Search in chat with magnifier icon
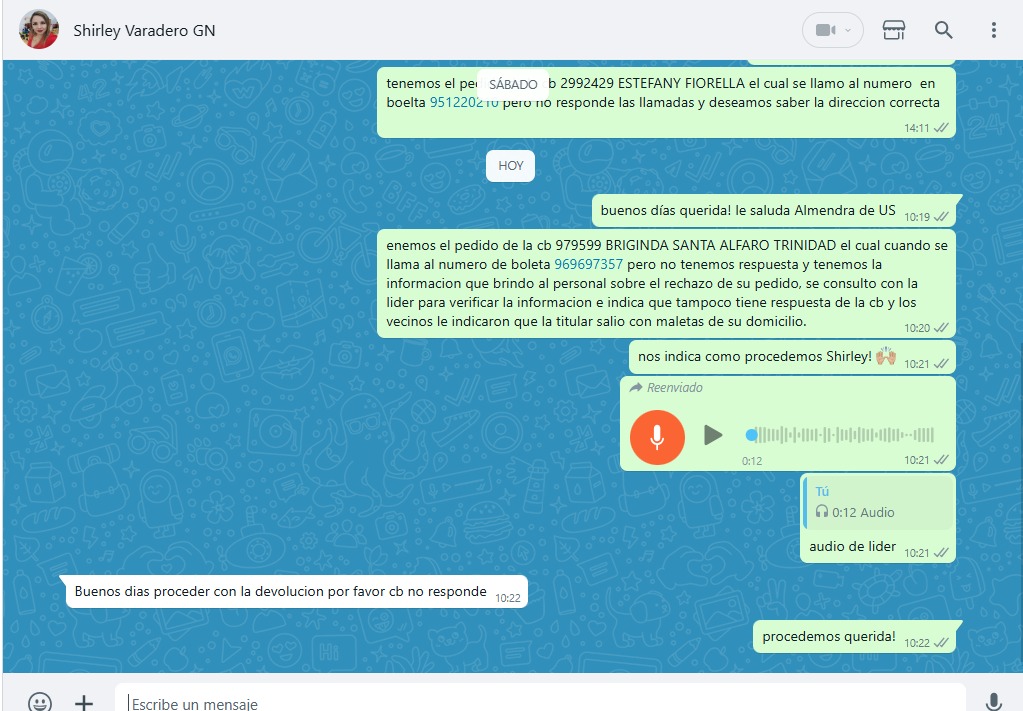1023x711 pixels. click(x=943, y=30)
